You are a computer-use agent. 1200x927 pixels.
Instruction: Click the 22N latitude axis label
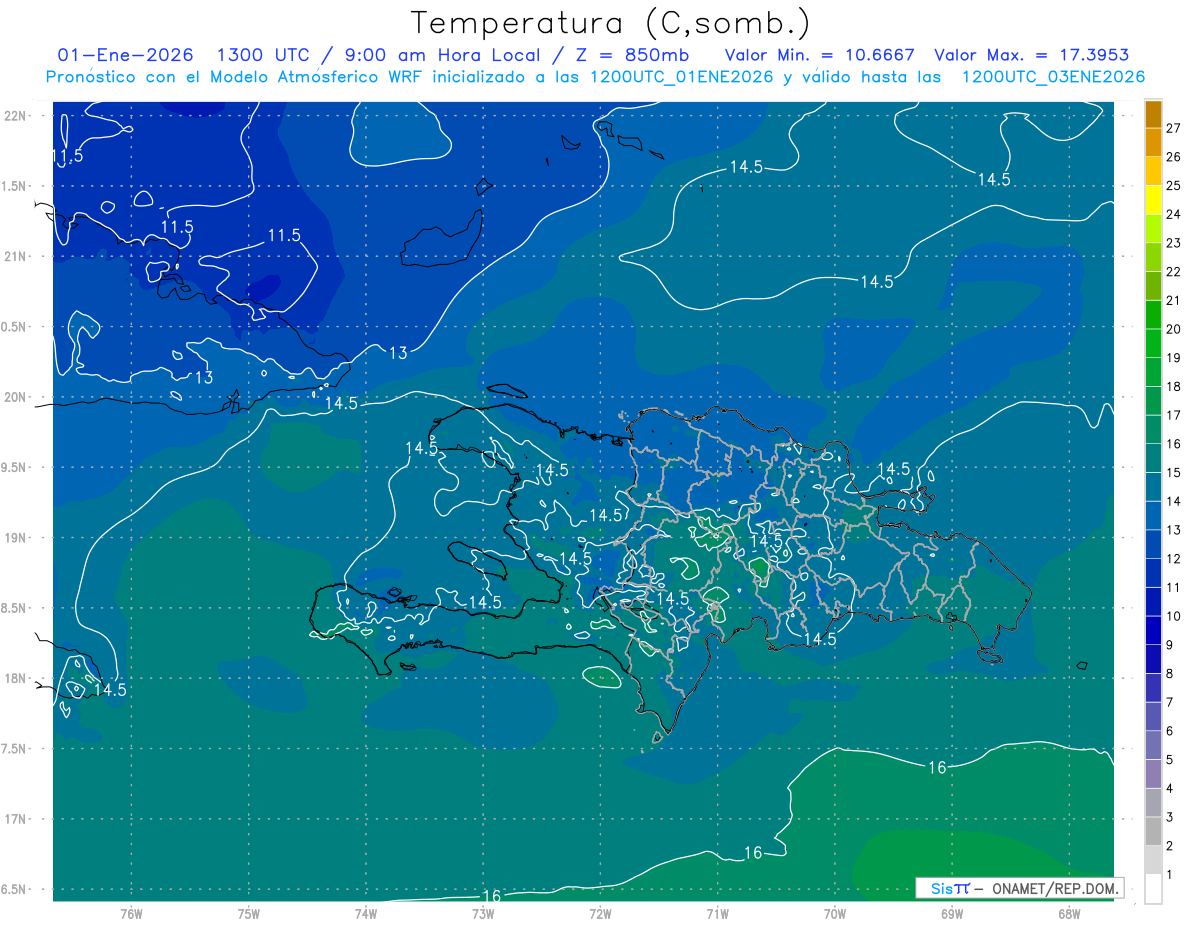click(x=15, y=115)
